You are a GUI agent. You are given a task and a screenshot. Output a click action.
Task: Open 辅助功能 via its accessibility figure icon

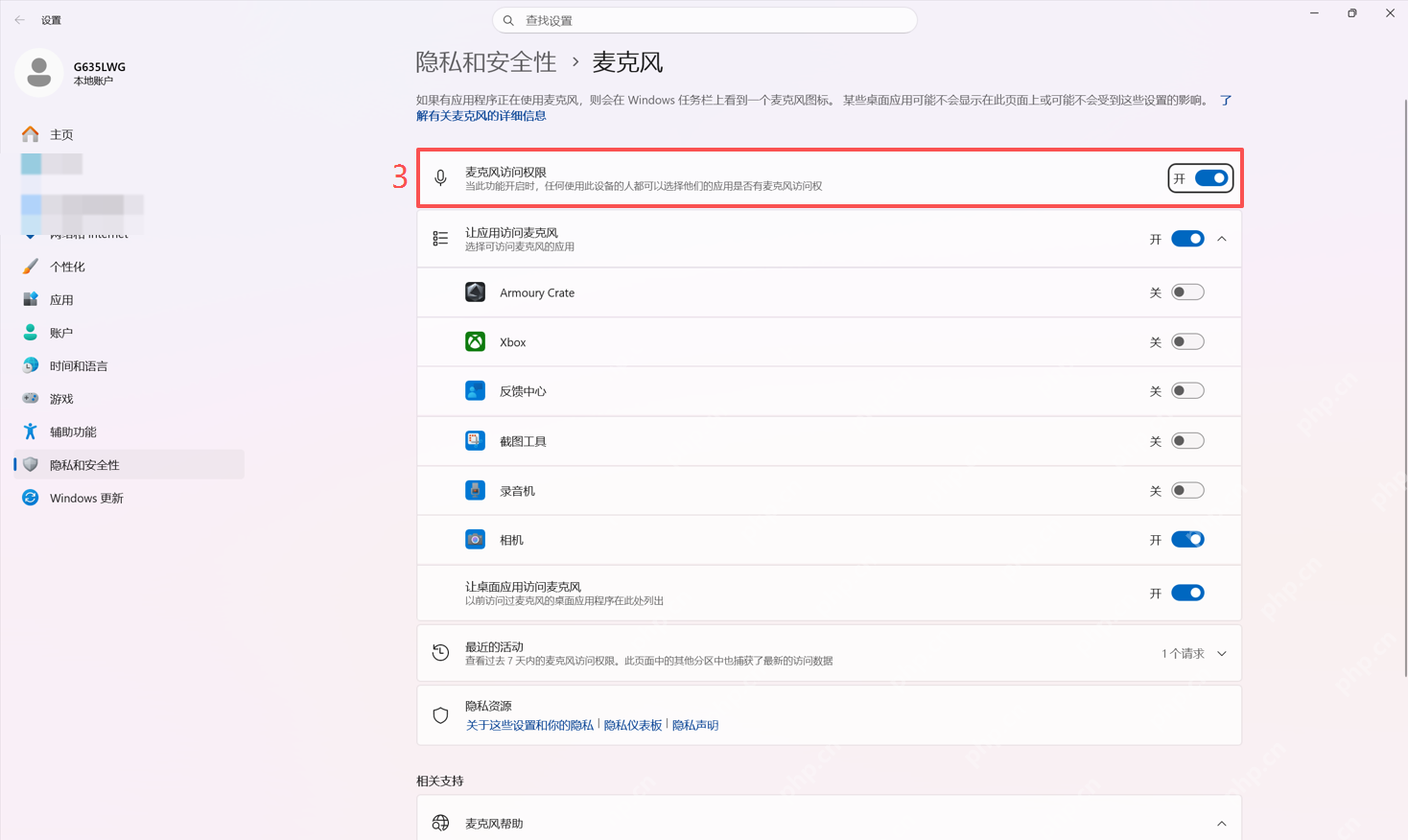[x=31, y=432]
